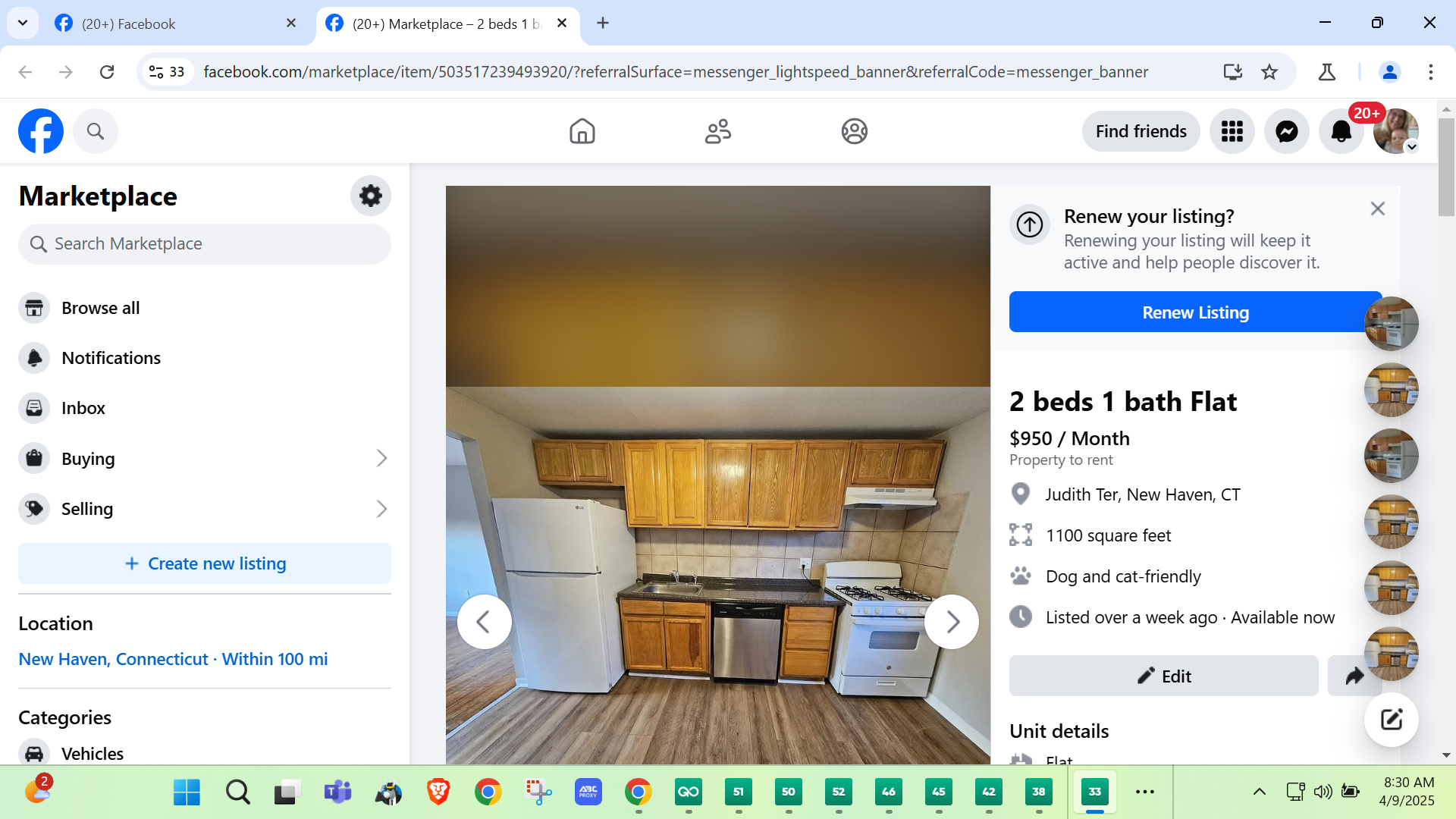Image resolution: width=1456 pixels, height=819 pixels.
Task: Click the Search Marketplace field
Action: tap(205, 243)
